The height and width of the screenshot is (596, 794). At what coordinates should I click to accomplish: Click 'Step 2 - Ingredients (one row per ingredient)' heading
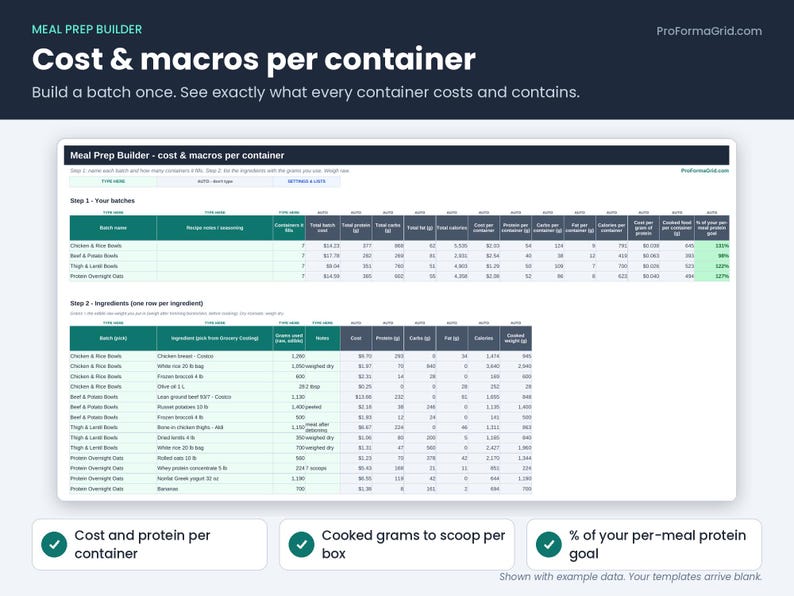[136, 303]
